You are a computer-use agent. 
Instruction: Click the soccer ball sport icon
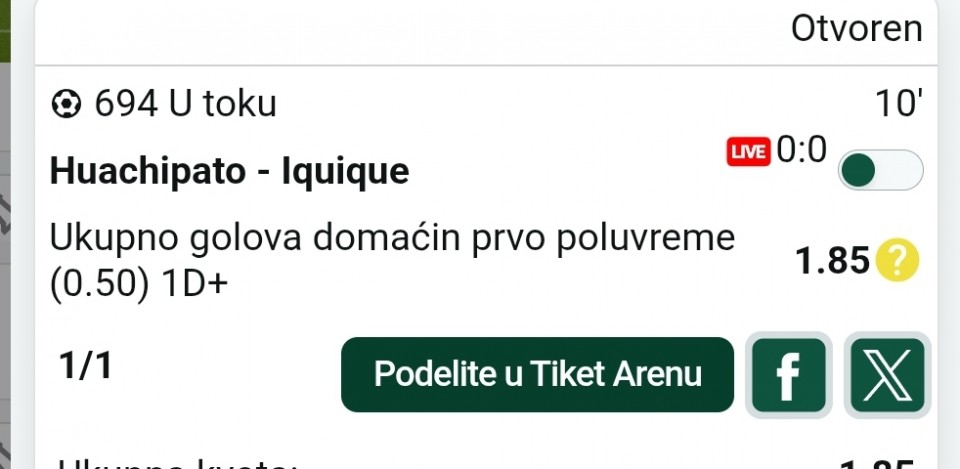coord(66,104)
